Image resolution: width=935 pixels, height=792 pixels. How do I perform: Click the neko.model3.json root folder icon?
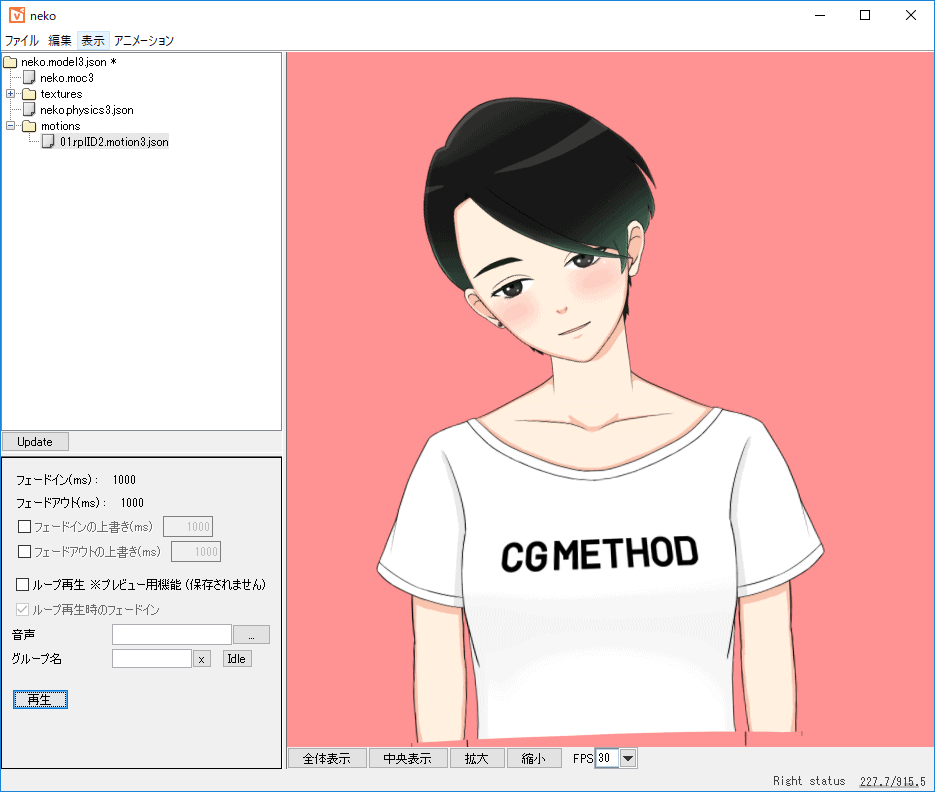(11, 62)
